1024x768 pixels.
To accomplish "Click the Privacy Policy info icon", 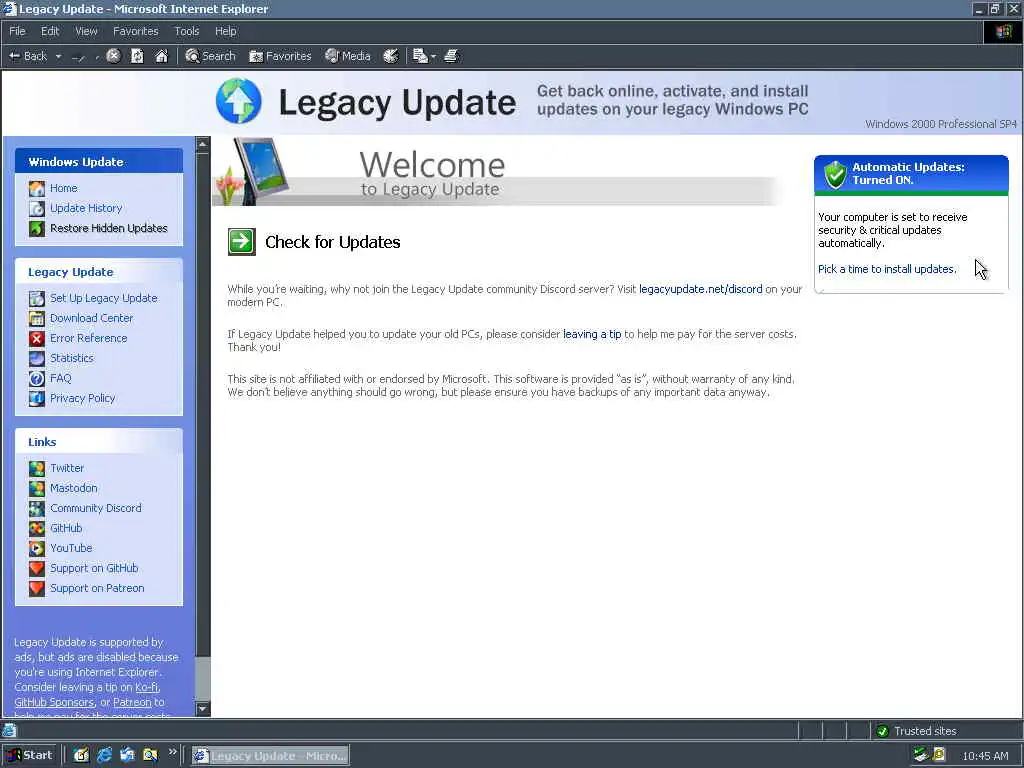I will (x=37, y=398).
